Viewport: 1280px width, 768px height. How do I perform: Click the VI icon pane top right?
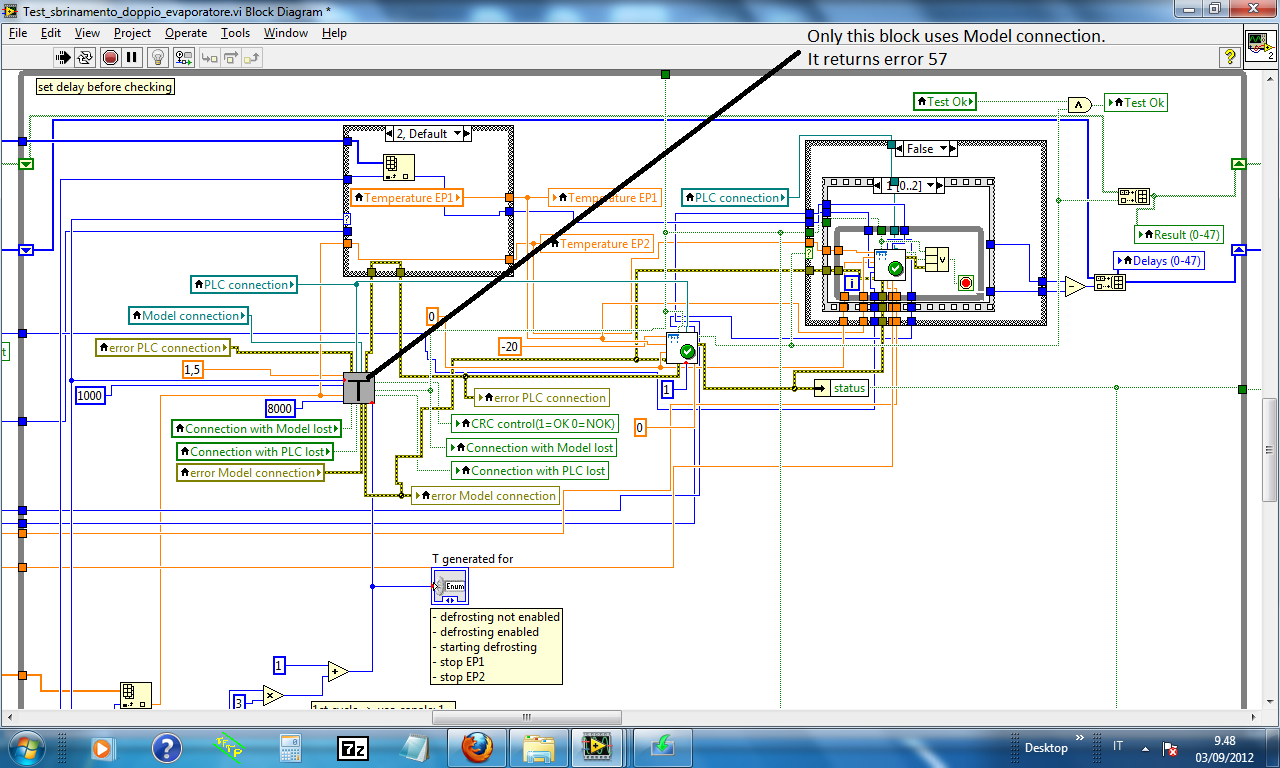[x=1259, y=45]
